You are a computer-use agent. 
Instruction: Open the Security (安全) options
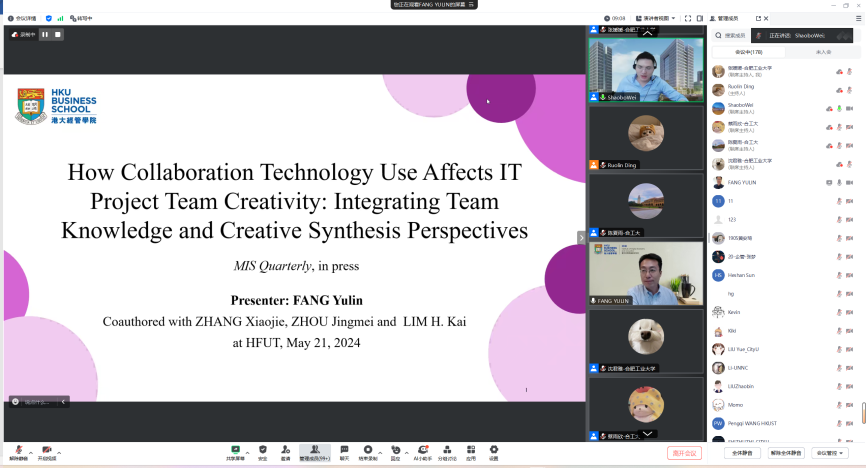(262, 452)
